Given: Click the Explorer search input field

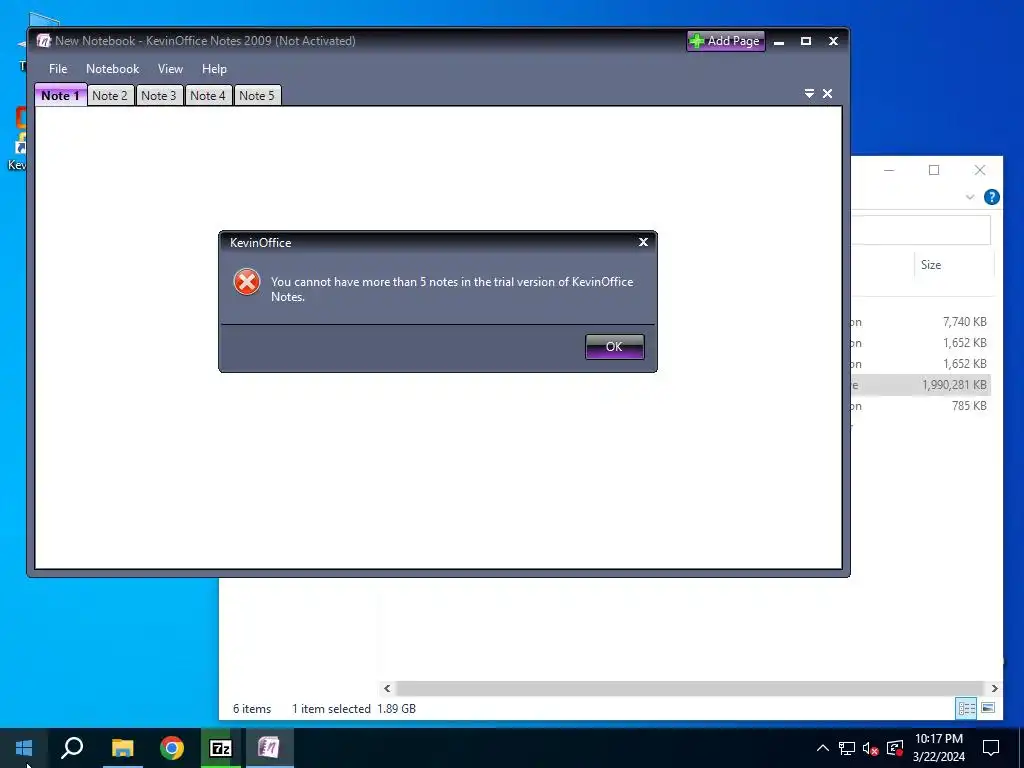Looking at the screenshot, I should point(921,230).
